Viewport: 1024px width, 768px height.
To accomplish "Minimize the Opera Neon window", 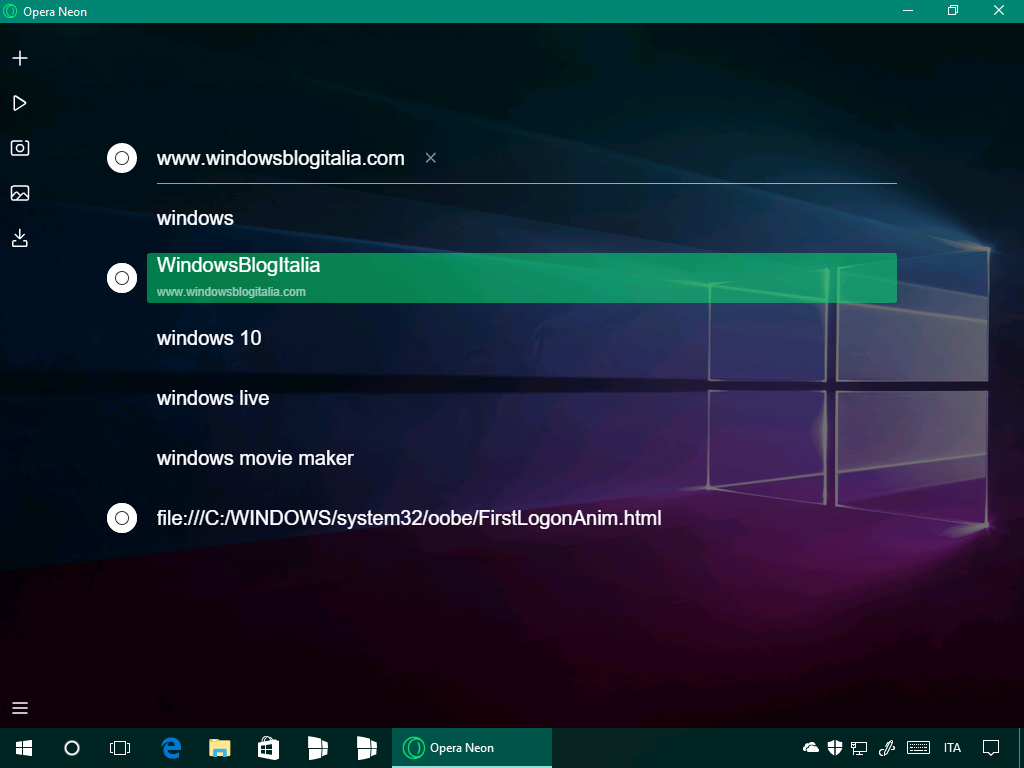I will click(908, 11).
